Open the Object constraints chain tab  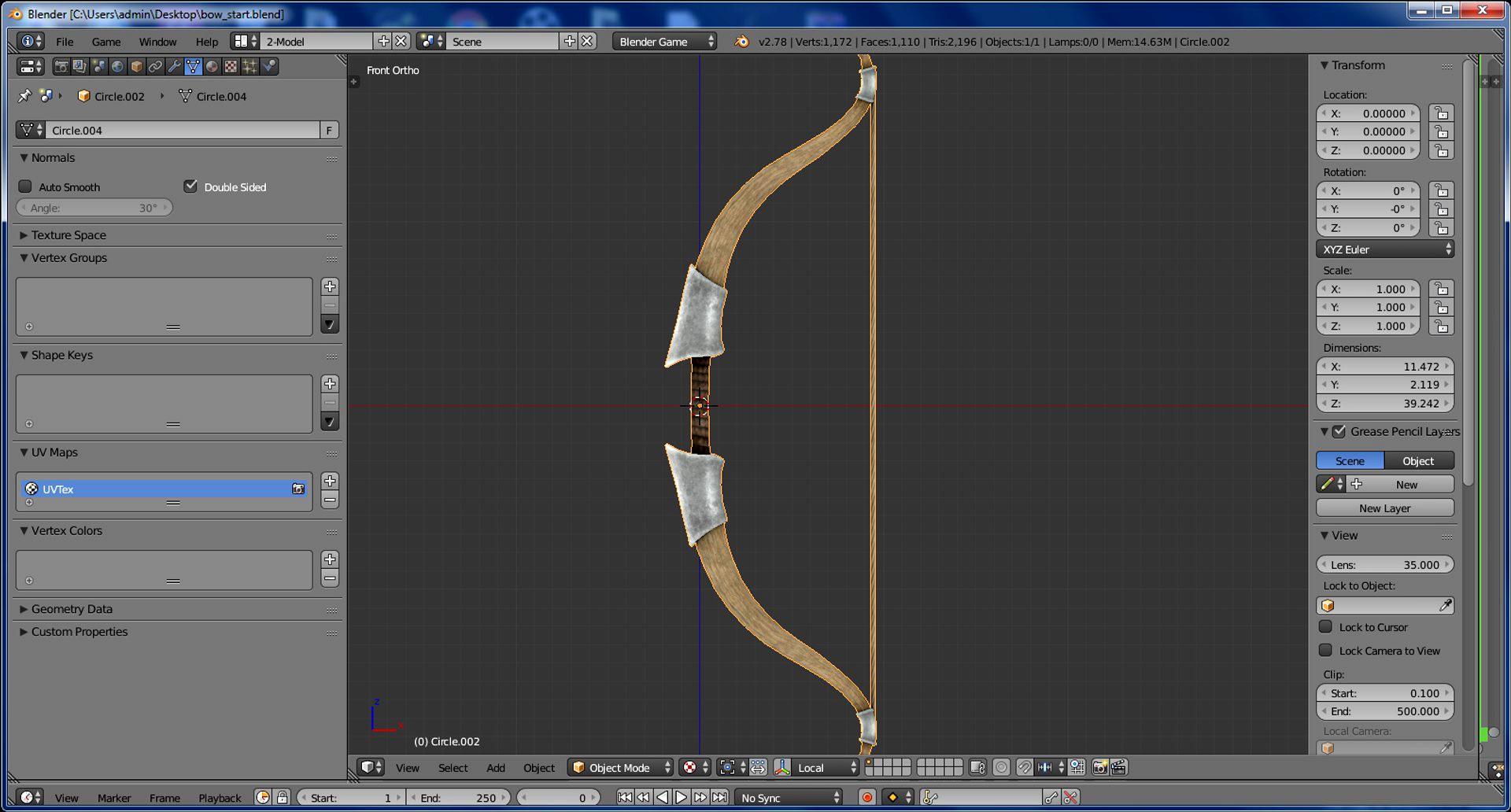pyautogui.click(x=155, y=67)
